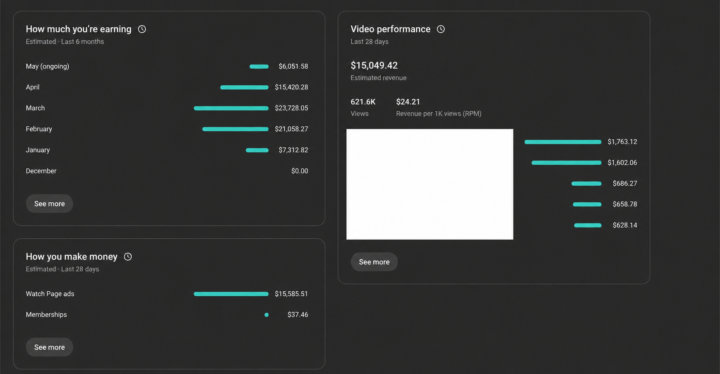
Task: Select the Watch Page ads row label
Action: click(x=50, y=294)
